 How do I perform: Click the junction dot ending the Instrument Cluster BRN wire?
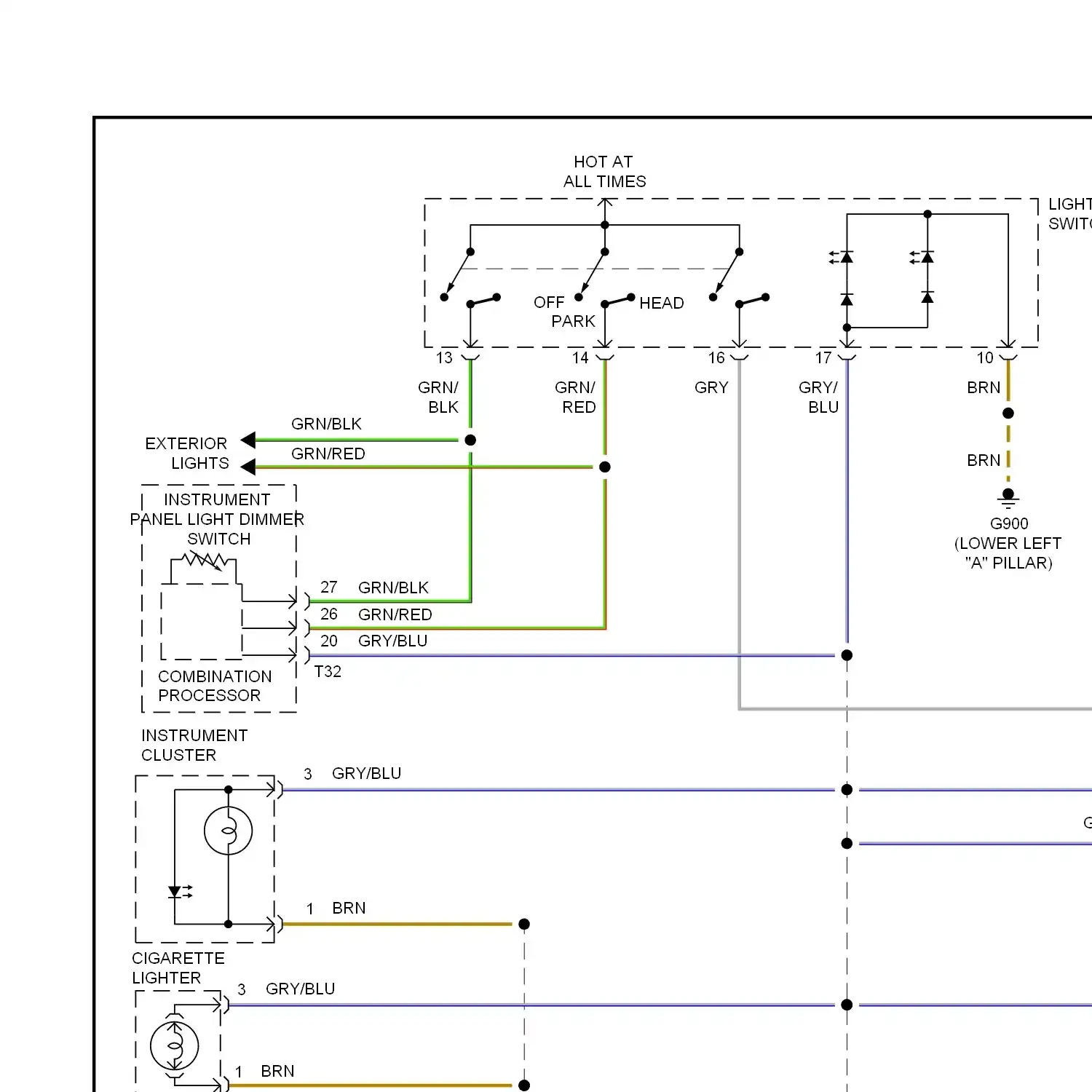point(524,924)
